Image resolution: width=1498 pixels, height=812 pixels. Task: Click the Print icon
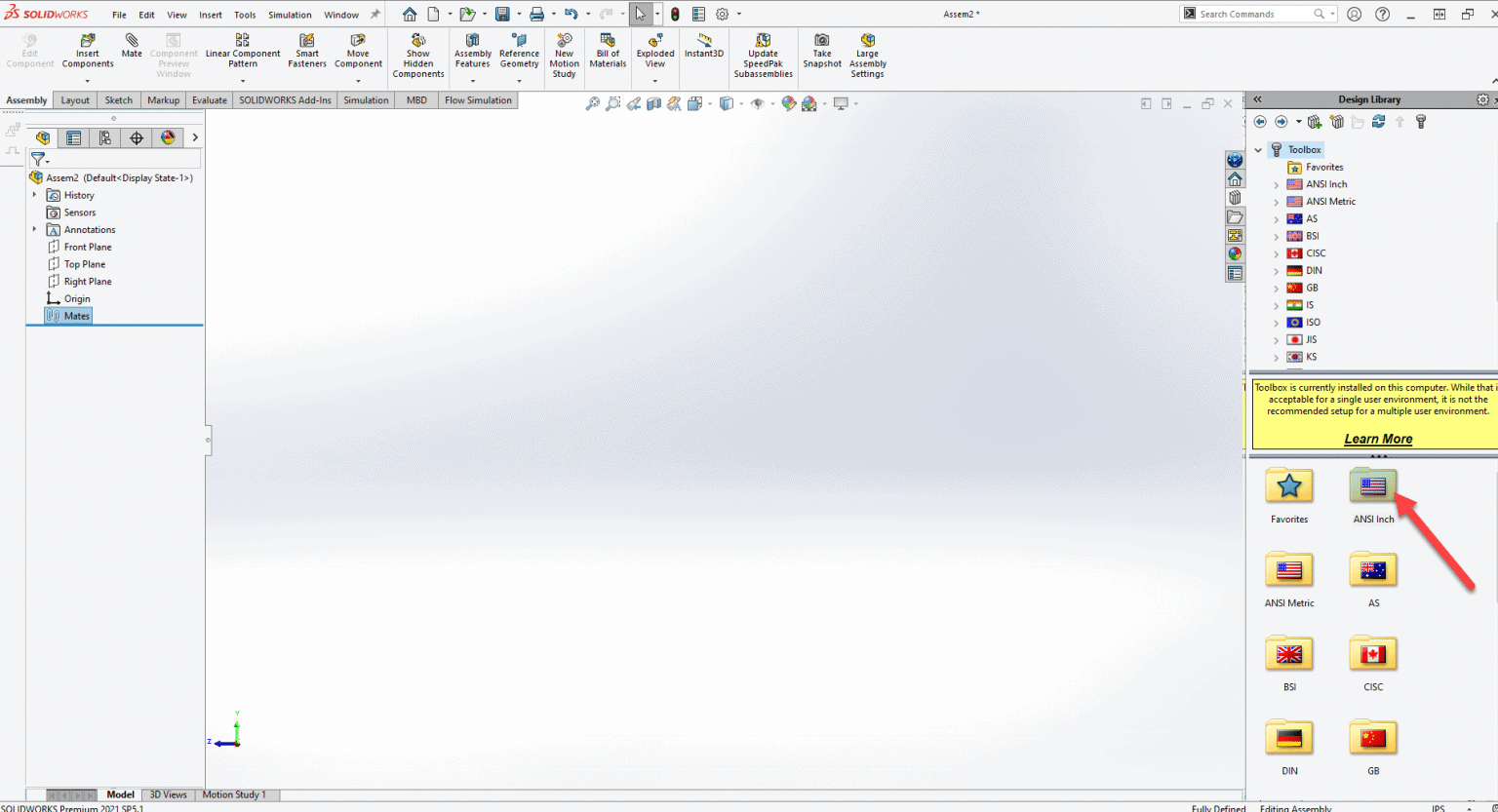(x=536, y=15)
